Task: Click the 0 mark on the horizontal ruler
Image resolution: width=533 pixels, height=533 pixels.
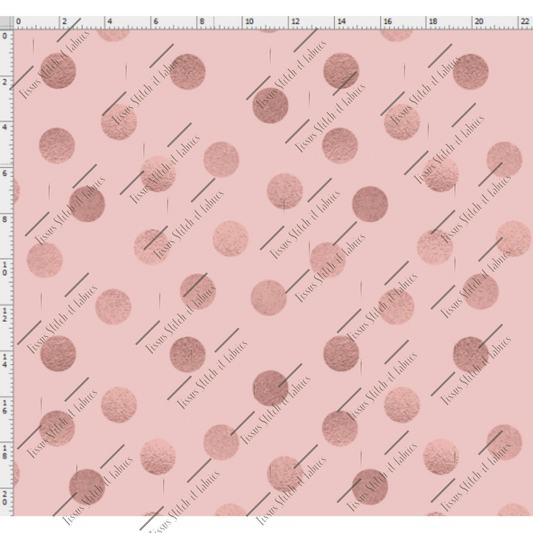Action: click(x=18, y=21)
